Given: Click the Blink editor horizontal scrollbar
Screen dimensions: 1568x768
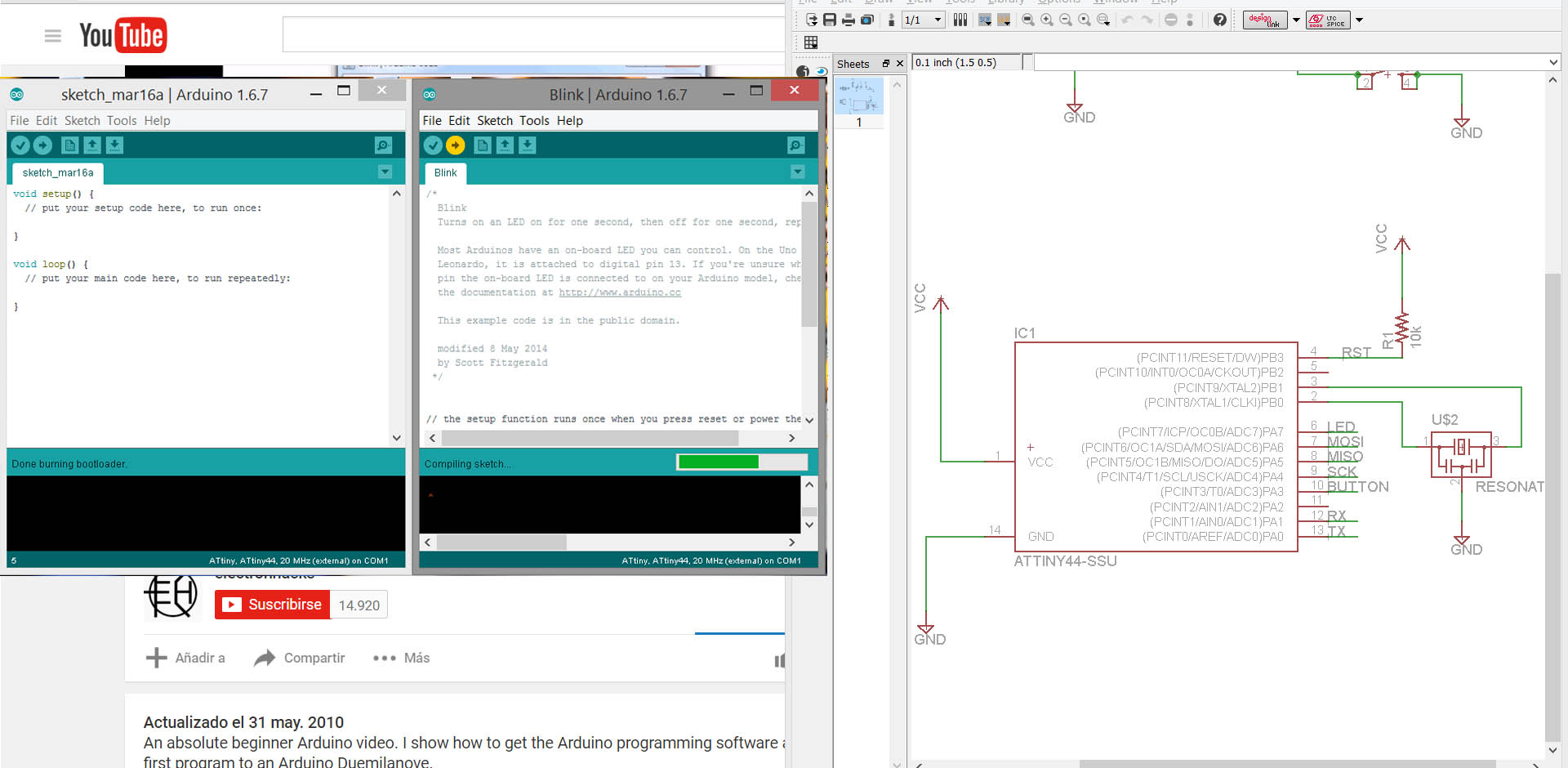Looking at the screenshot, I should [590, 439].
